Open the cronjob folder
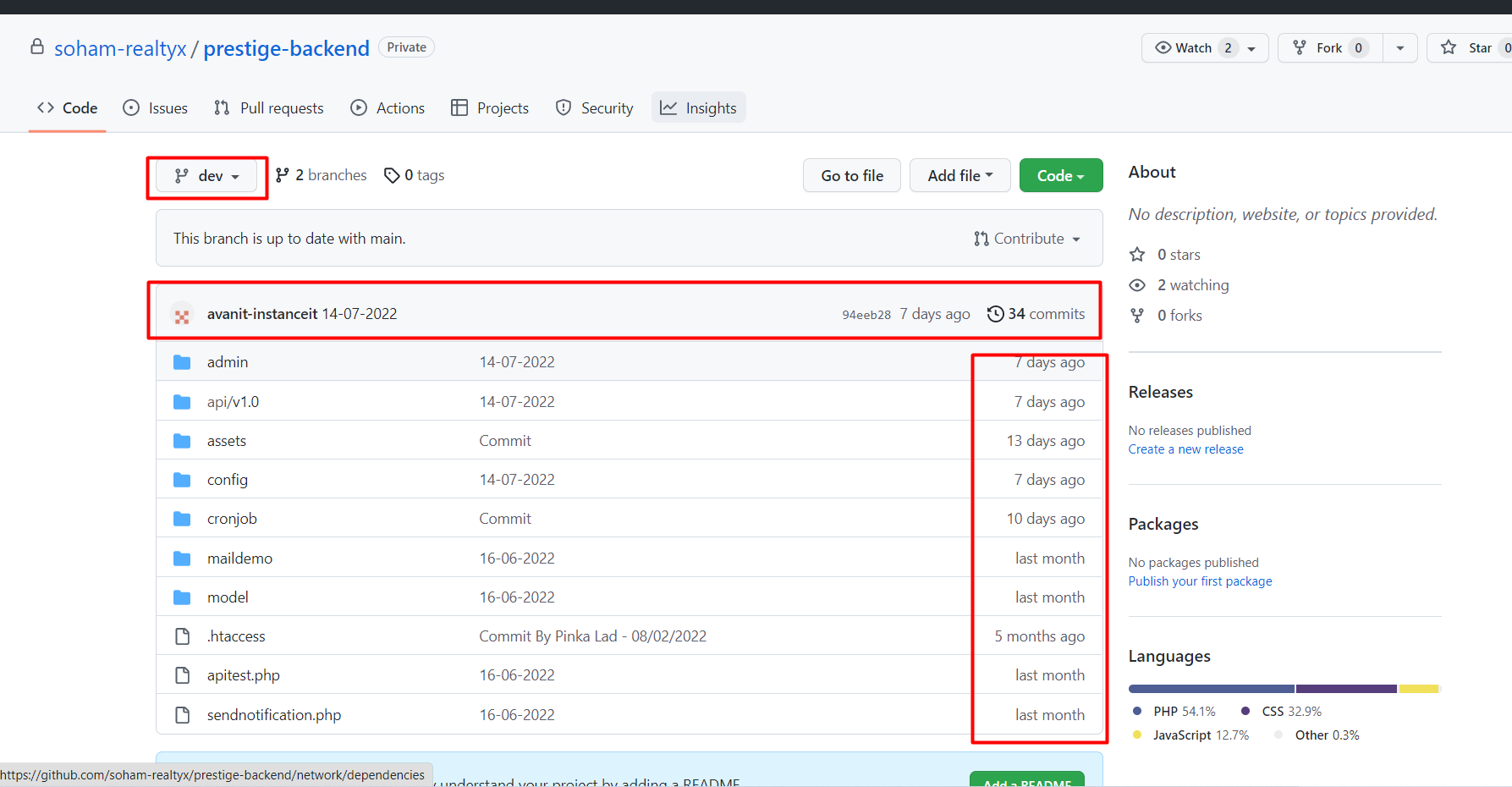This screenshot has width=1512, height=787. click(x=232, y=519)
